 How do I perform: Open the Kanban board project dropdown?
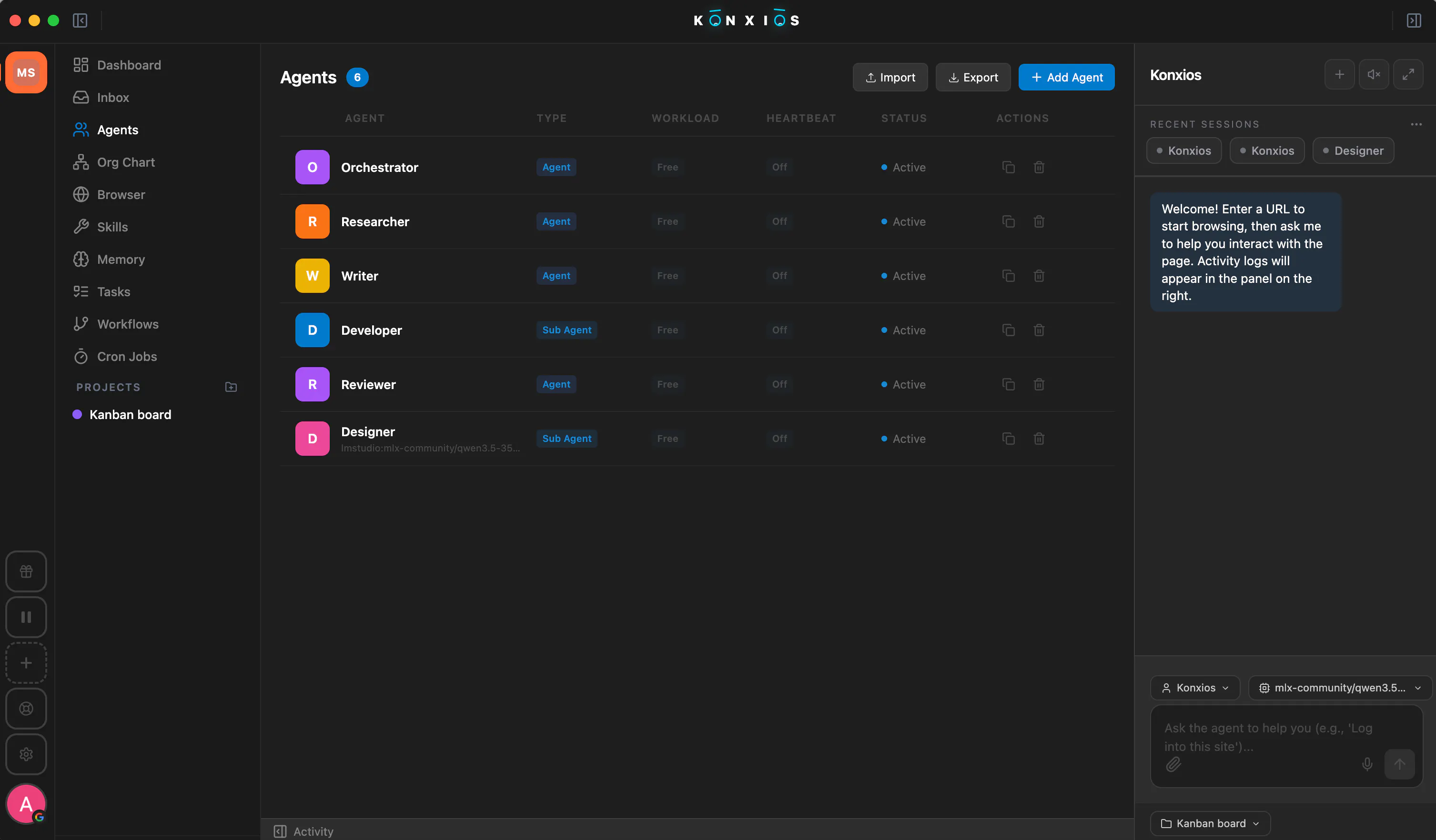(x=1210, y=823)
